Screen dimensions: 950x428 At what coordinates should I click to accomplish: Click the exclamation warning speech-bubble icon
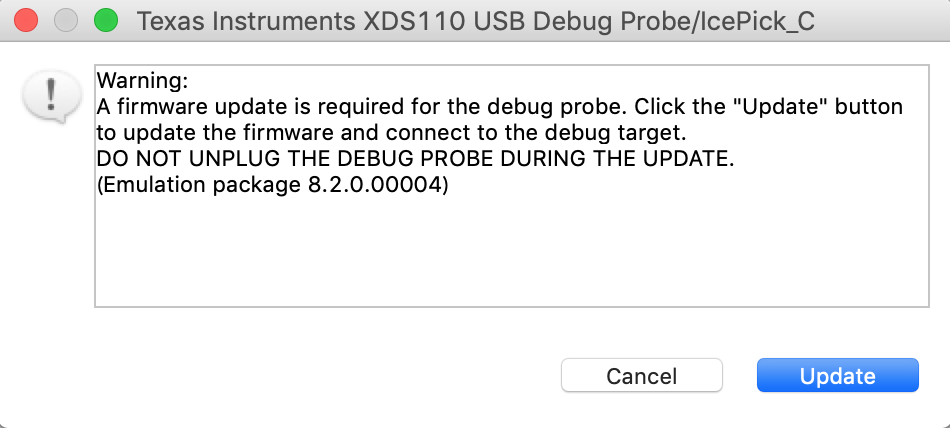pyautogui.click(x=51, y=97)
